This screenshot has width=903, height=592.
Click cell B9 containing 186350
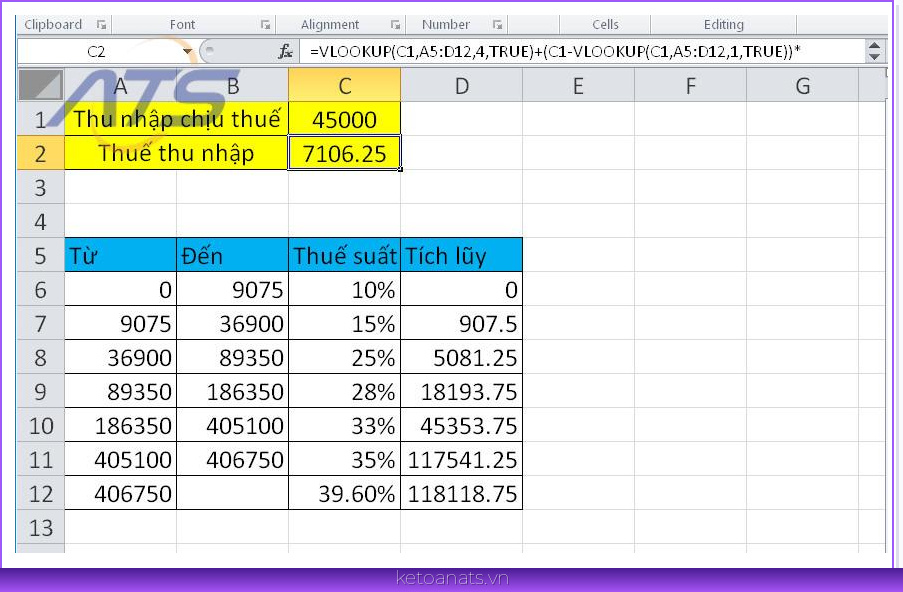(x=233, y=391)
